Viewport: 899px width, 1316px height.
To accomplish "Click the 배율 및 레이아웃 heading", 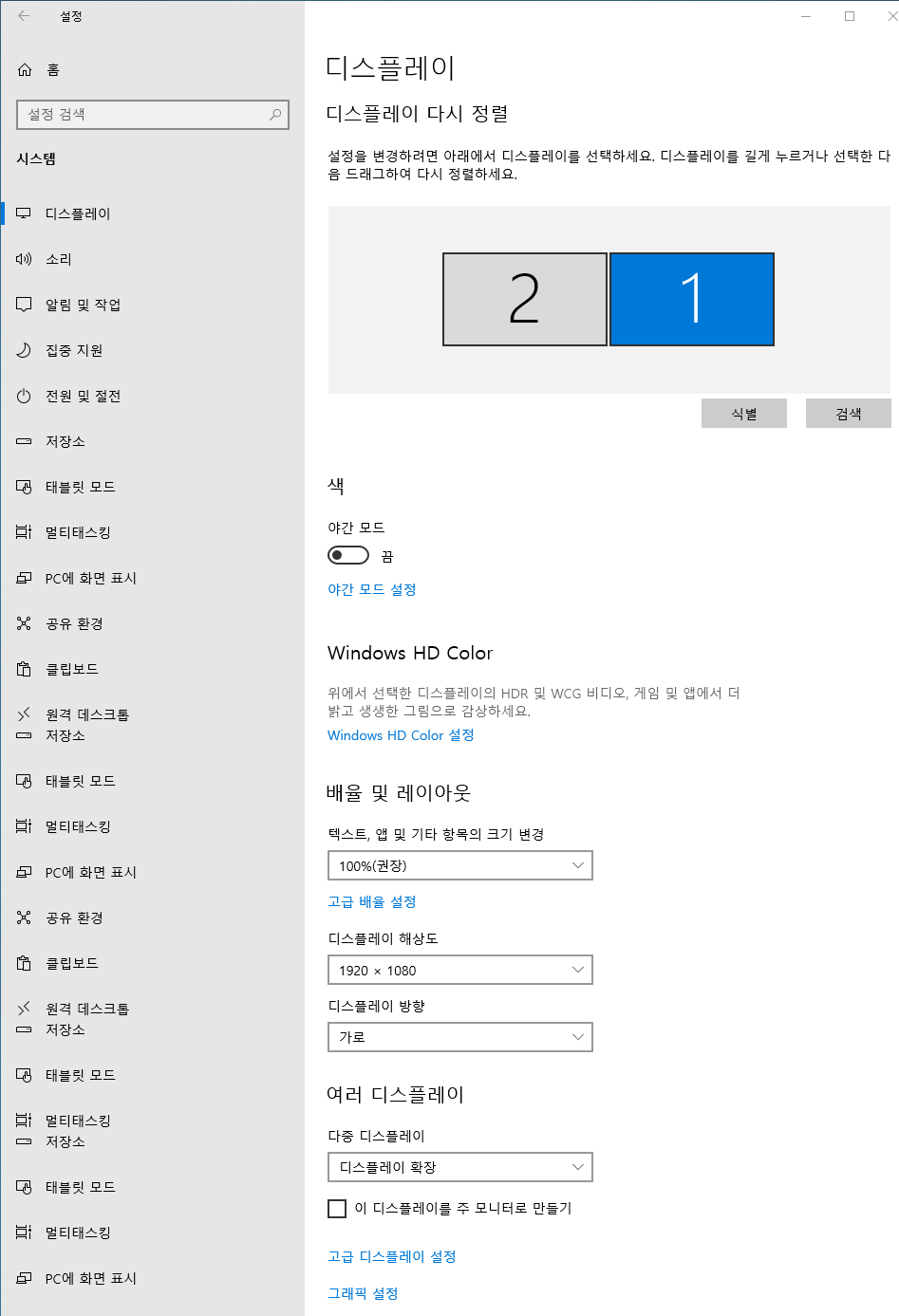I will click(x=399, y=793).
